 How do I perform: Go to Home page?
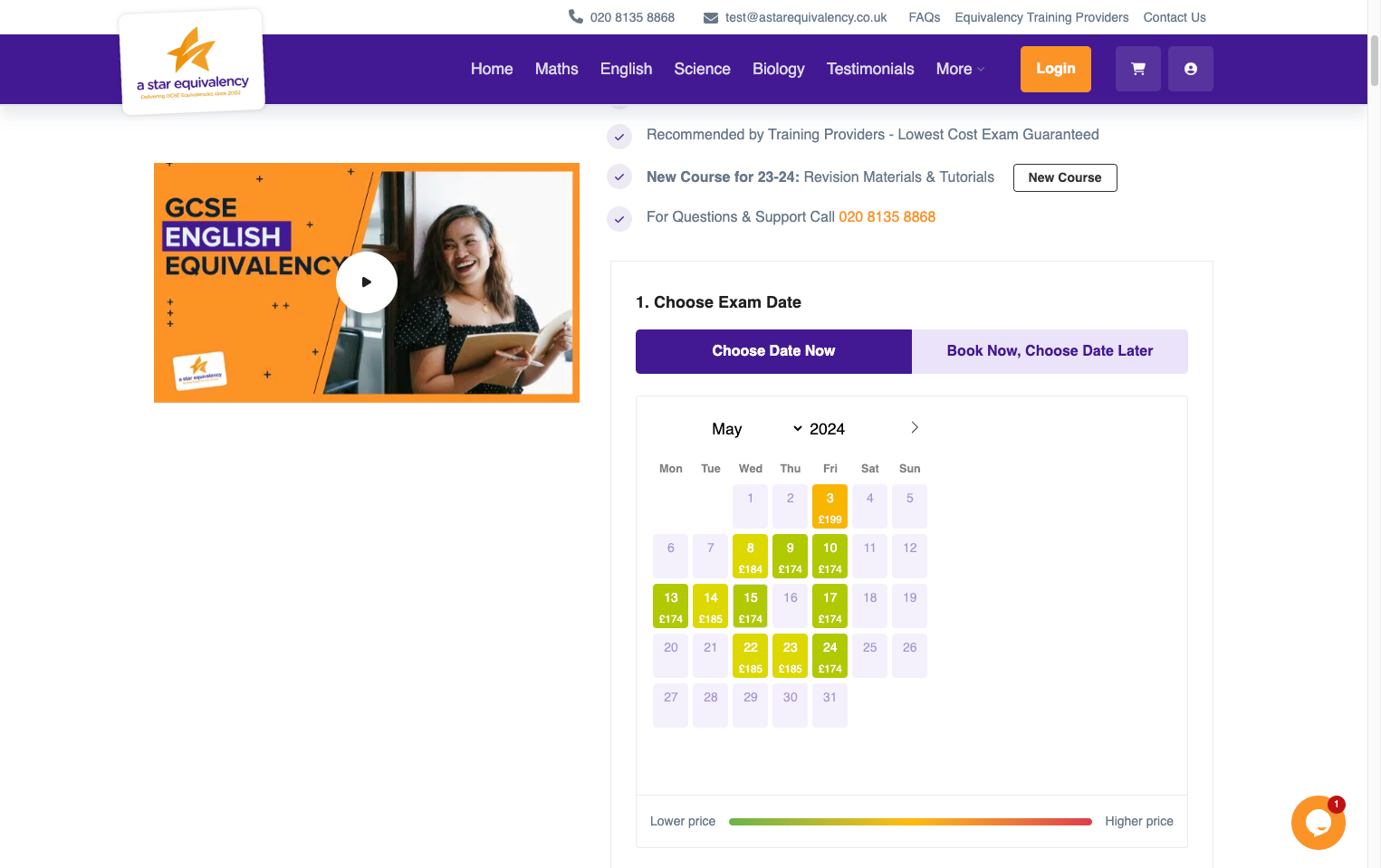pyautogui.click(x=492, y=69)
